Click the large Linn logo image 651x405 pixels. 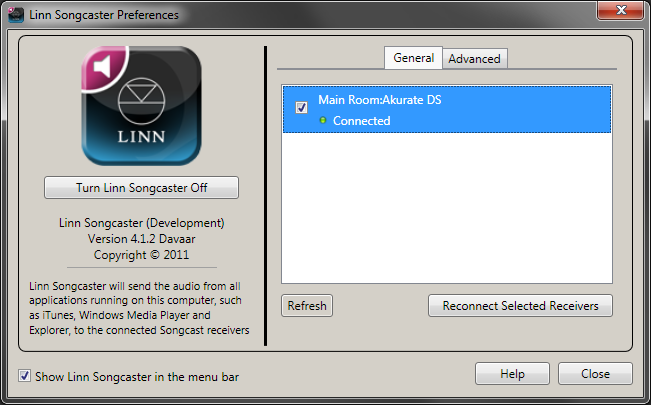pos(141,106)
